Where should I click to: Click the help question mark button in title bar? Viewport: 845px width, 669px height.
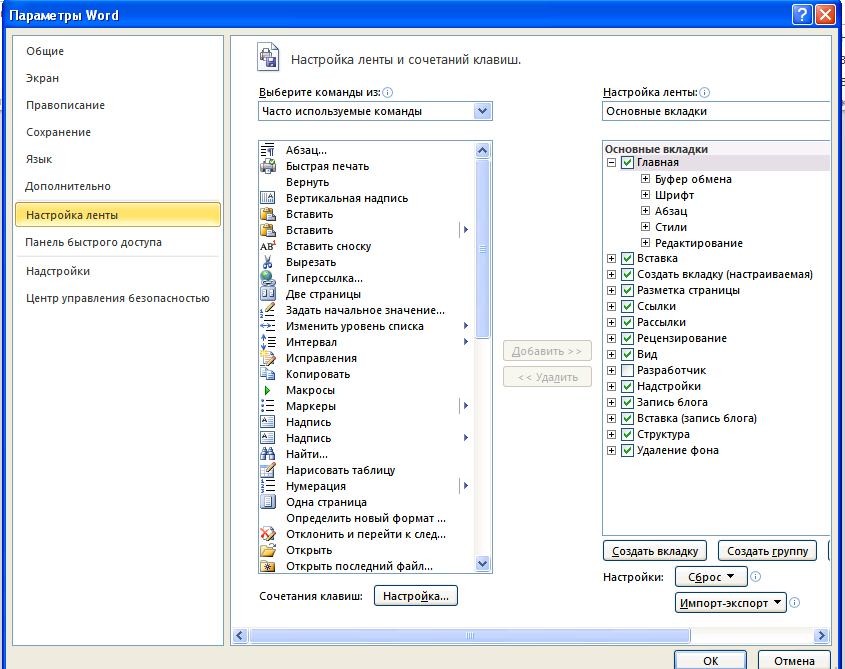(802, 14)
